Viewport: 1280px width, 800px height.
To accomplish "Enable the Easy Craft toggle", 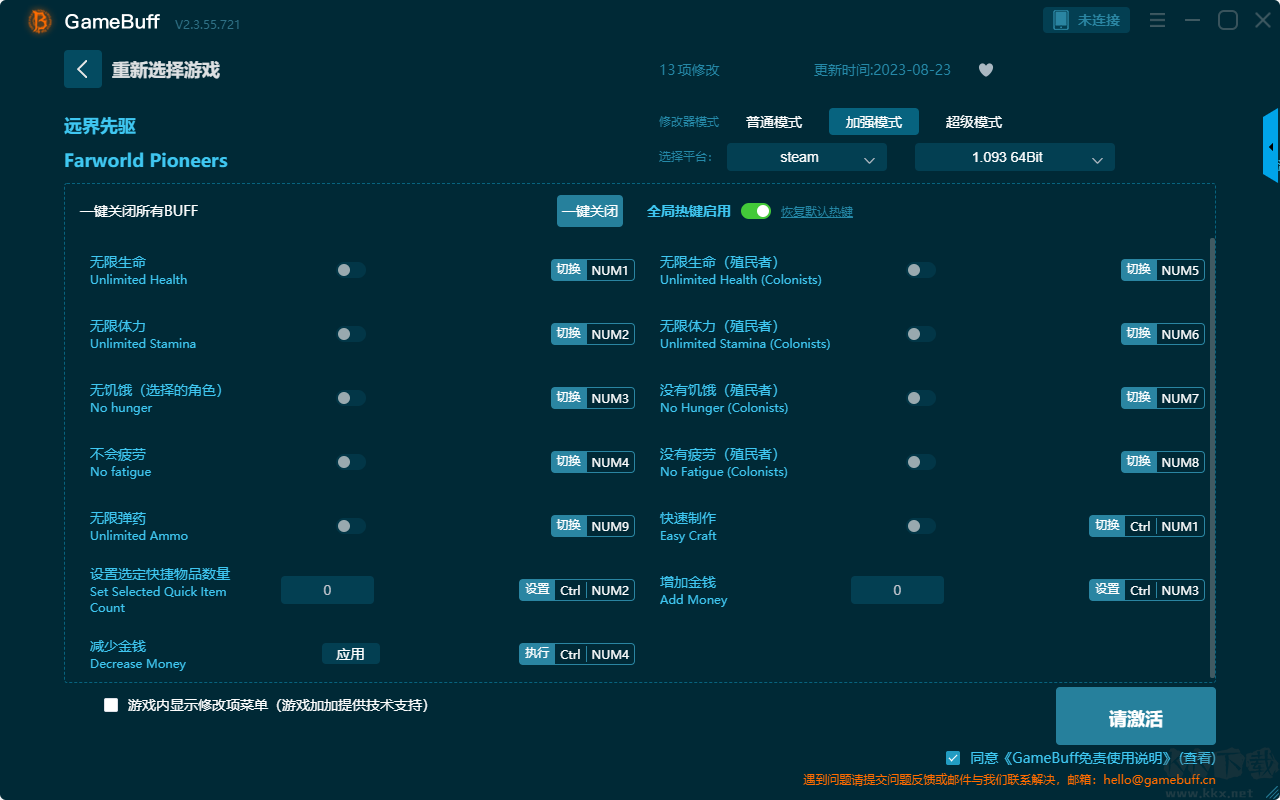I will (x=920, y=526).
